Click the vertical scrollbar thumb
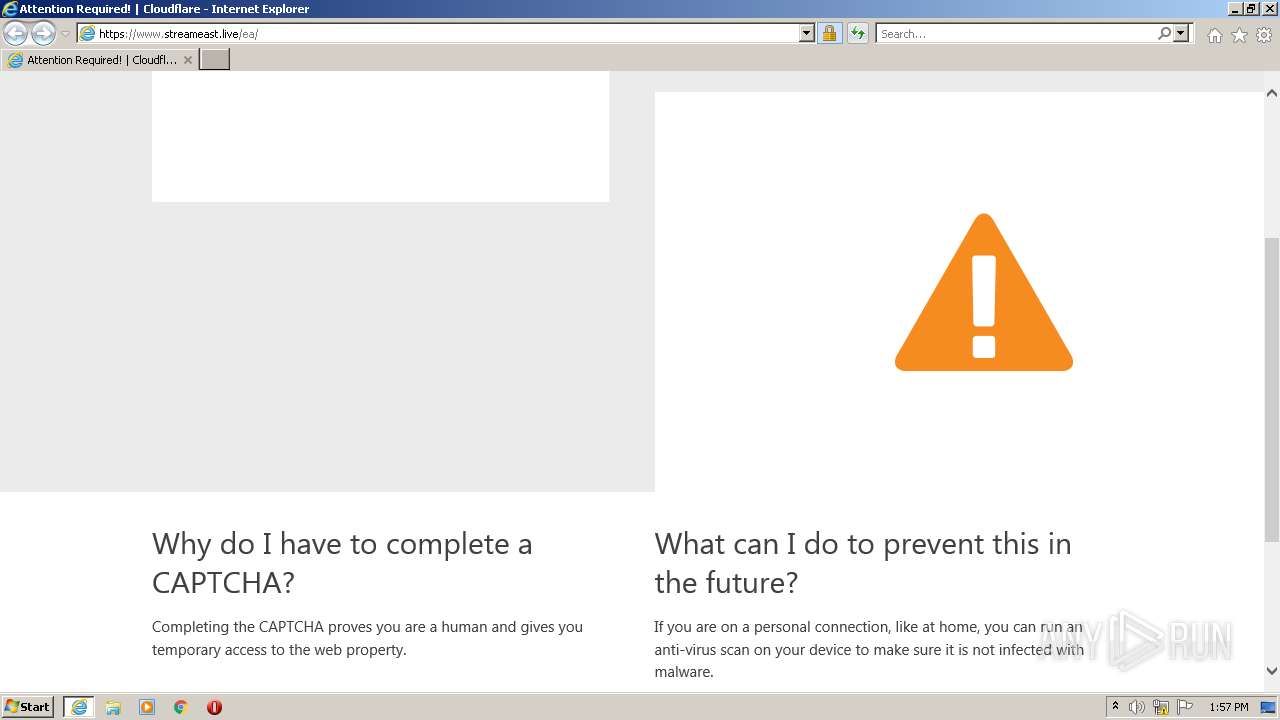The image size is (1280, 720). click(1272, 390)
